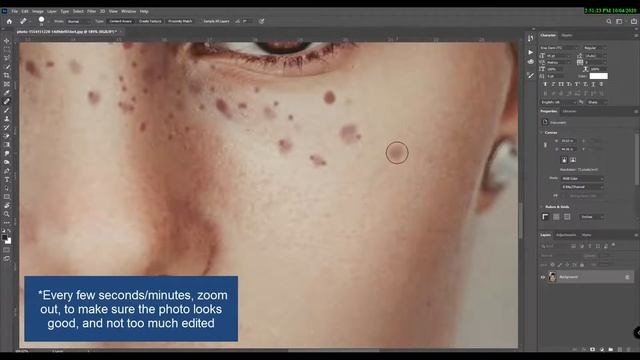Toggle Faux Italic in Character panel
640x360 pixels.
[x=553, y=84]
